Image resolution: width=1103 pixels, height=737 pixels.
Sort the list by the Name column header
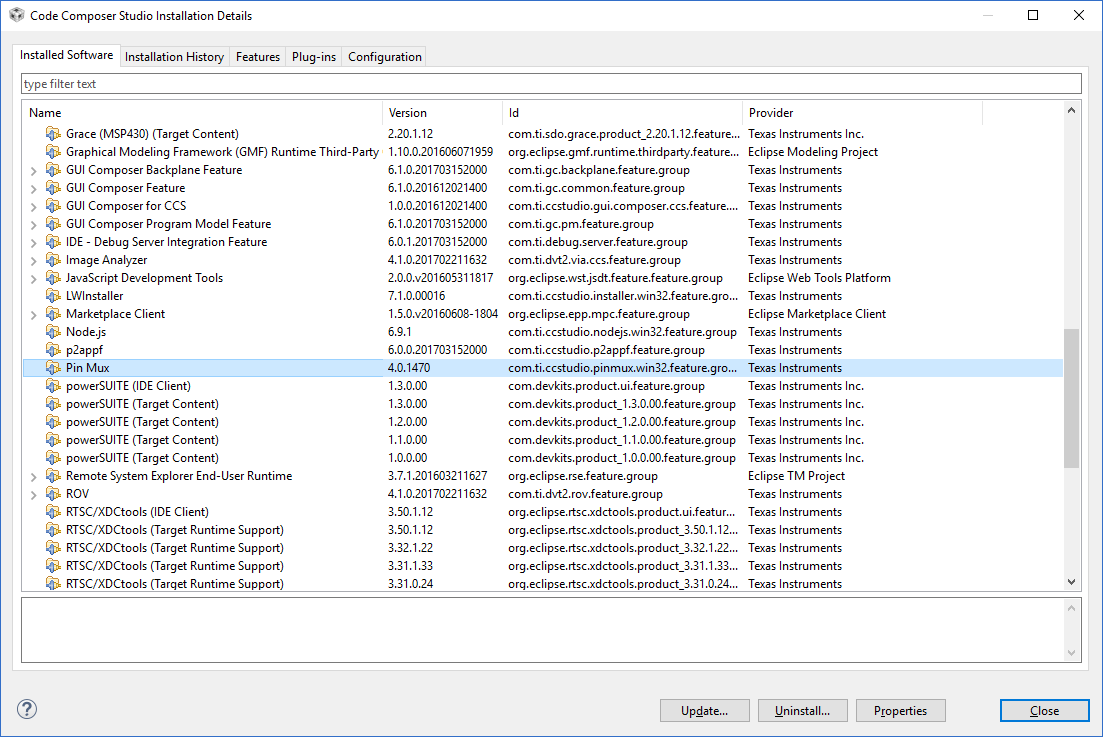[x=203, y=113]
